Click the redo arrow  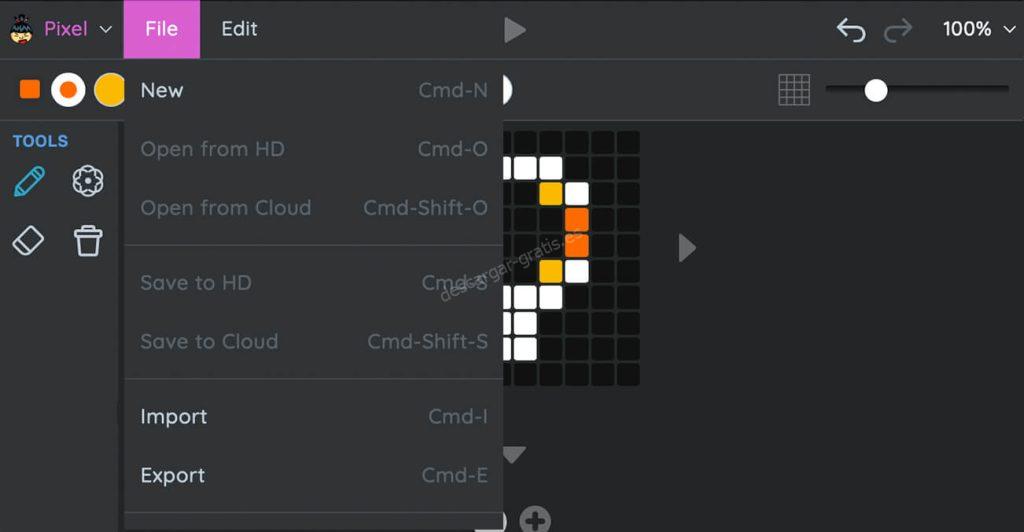click(x=898, y=30)
